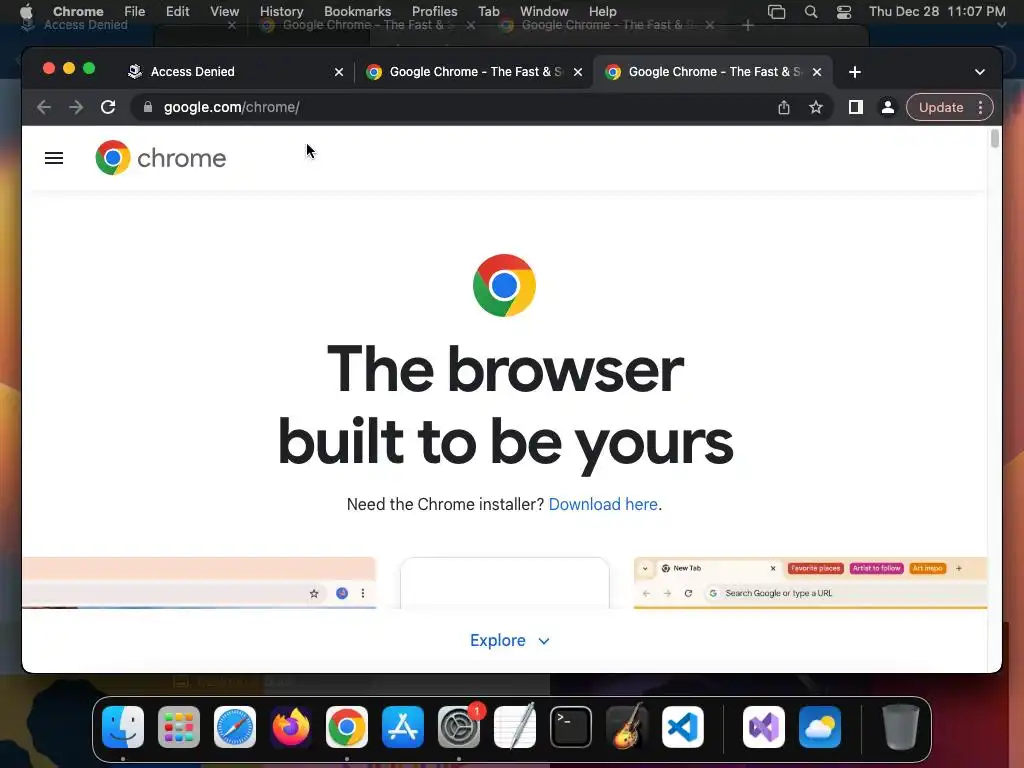Close the Access Denied tab

(x=339, y=72)
